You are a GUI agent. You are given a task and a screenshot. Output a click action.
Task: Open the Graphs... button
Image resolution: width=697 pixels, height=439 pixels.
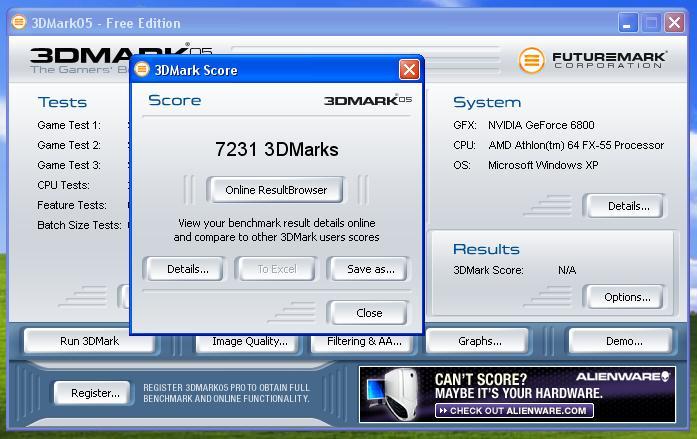coord(477,341)
